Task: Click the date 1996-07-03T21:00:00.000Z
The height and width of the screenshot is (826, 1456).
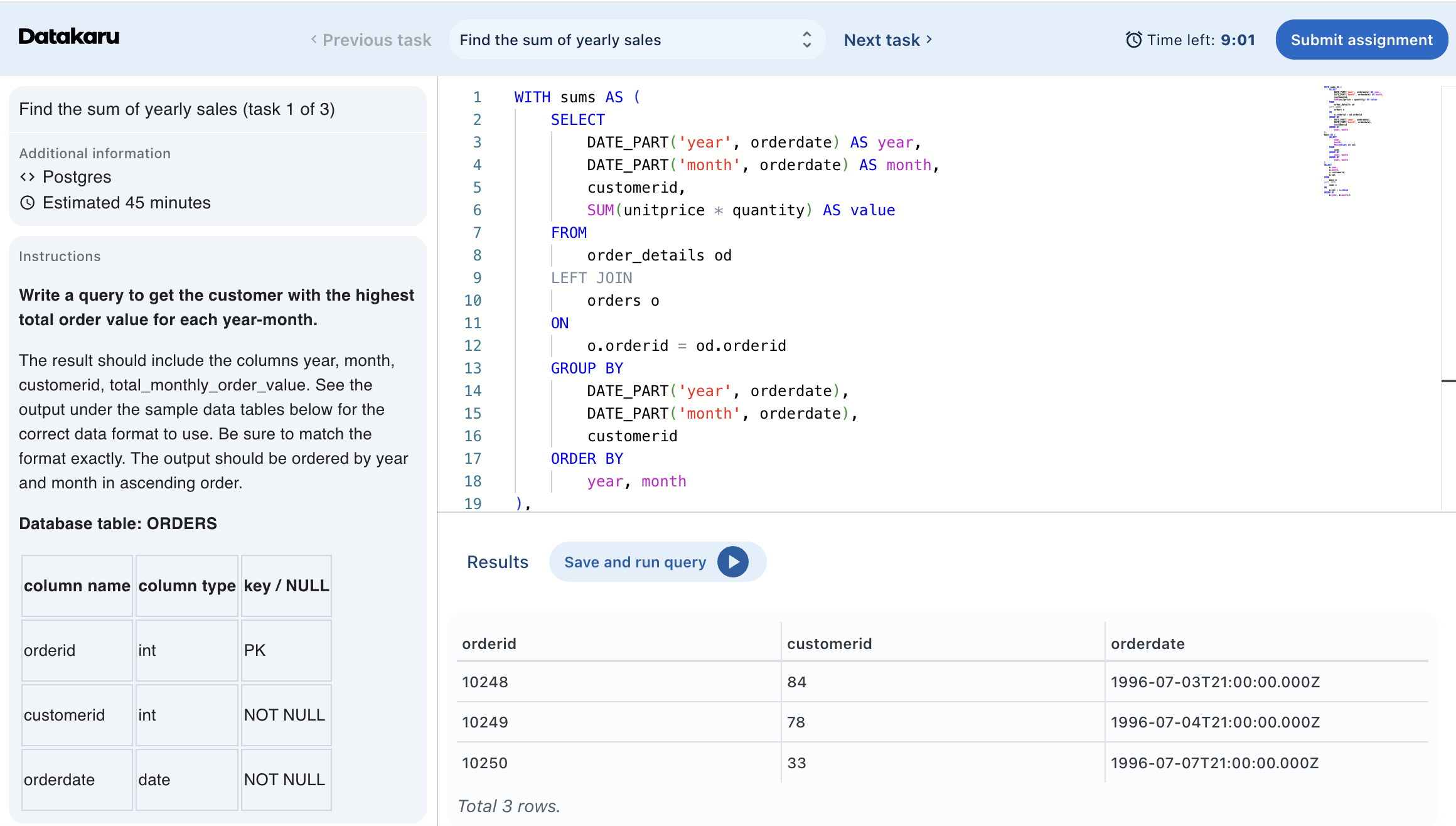Action: click(1215, 682)
